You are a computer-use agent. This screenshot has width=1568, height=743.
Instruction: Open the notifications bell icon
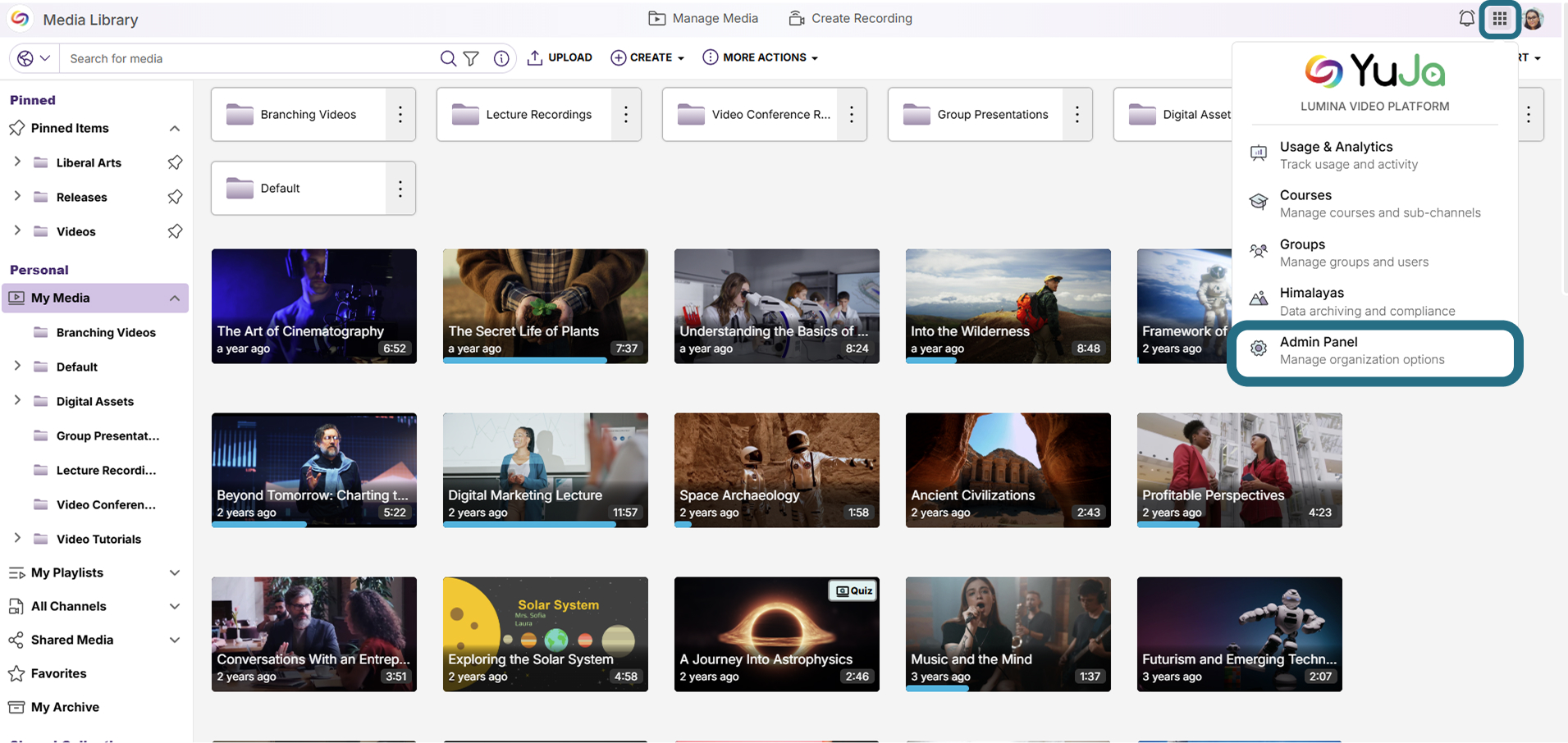pos(1466,18)
